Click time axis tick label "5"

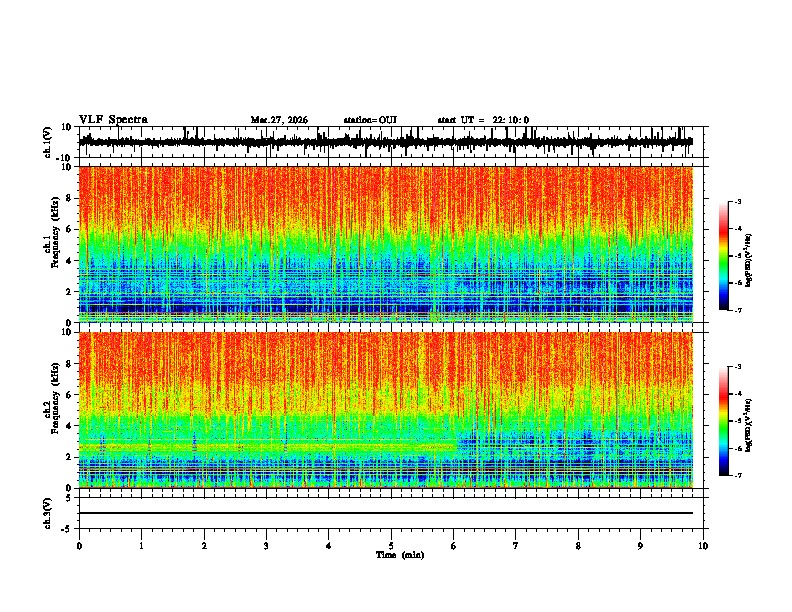391,546
